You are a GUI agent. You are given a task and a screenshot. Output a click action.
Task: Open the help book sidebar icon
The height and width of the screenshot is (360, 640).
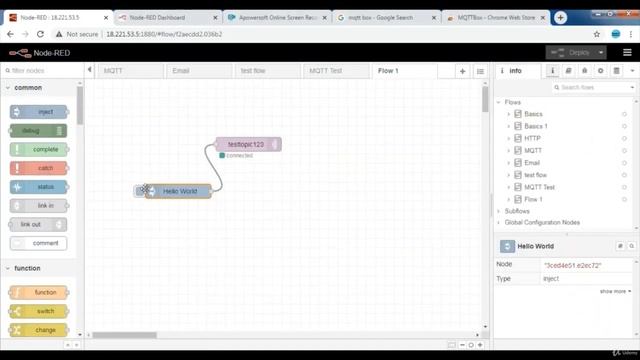click(x=568, y=71)
